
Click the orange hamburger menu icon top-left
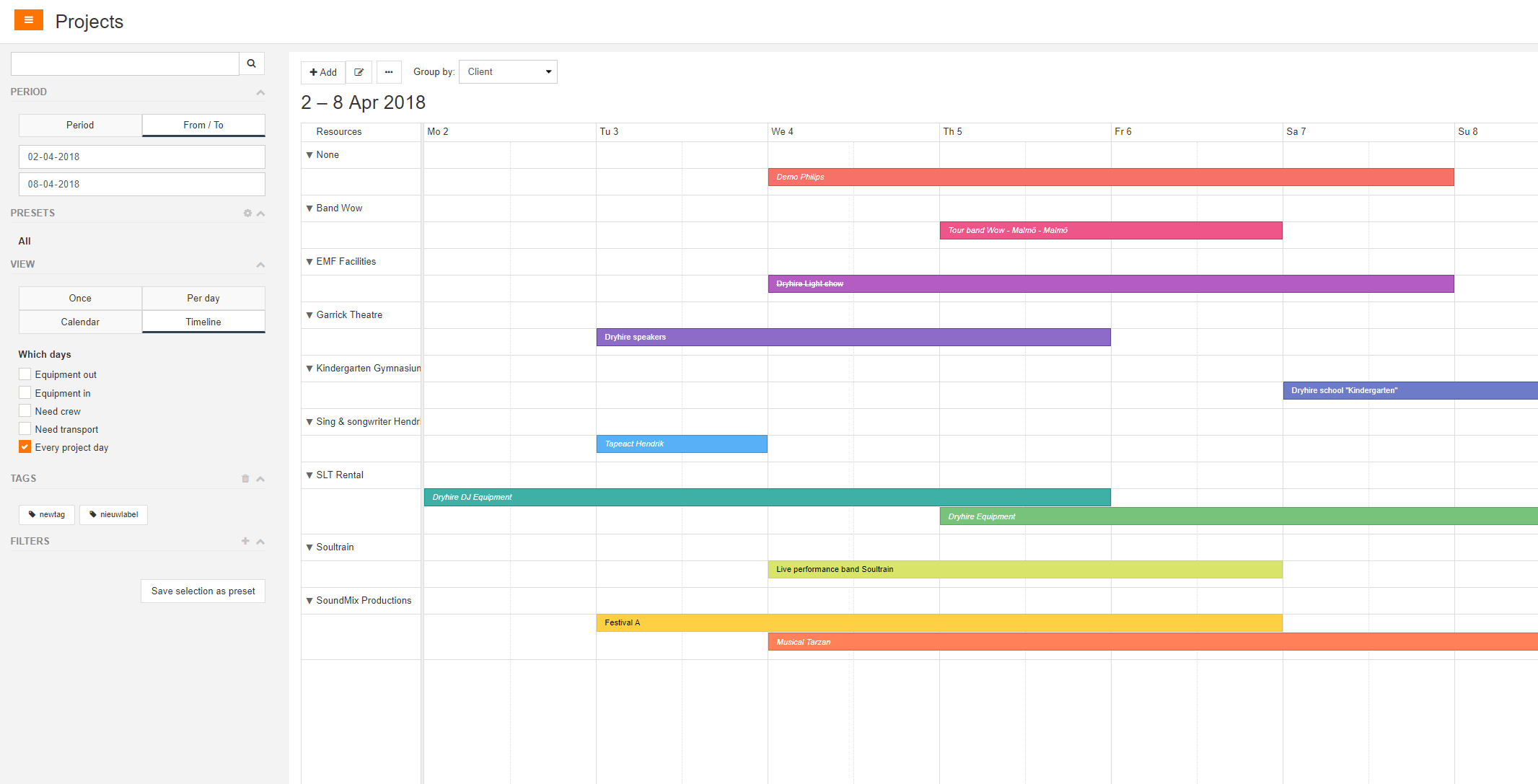[x=28, y=19]
